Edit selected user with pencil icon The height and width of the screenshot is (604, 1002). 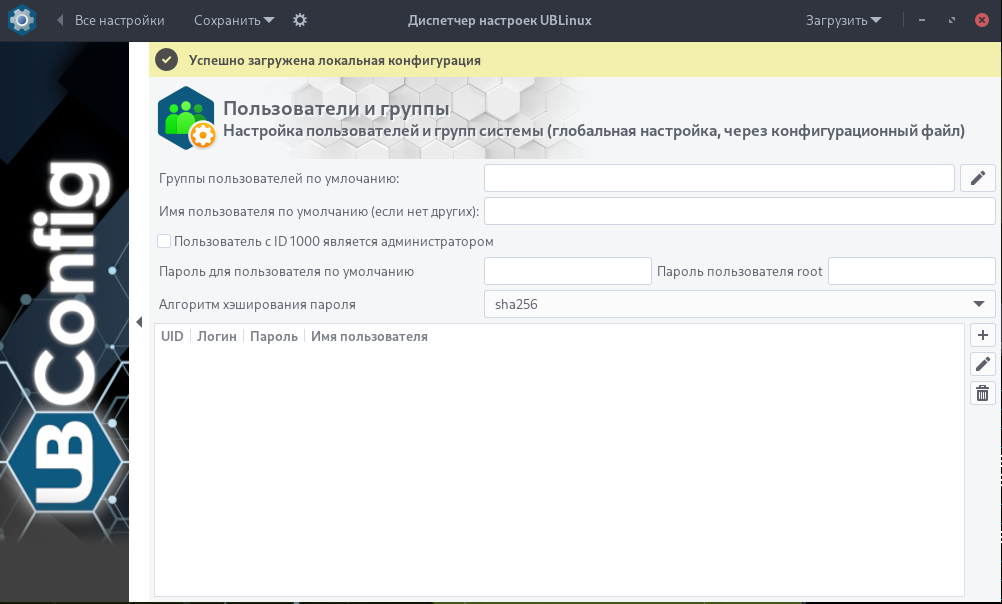point(982,364)
